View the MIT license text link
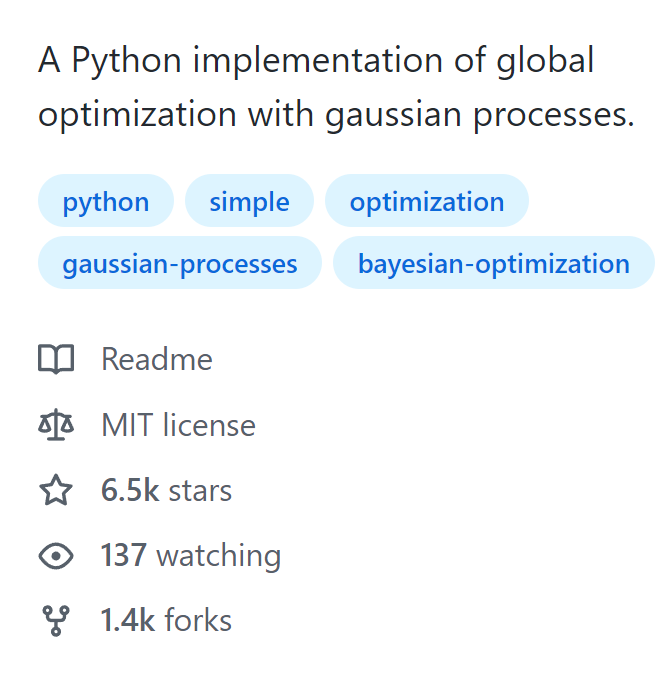 click(178, 425)
